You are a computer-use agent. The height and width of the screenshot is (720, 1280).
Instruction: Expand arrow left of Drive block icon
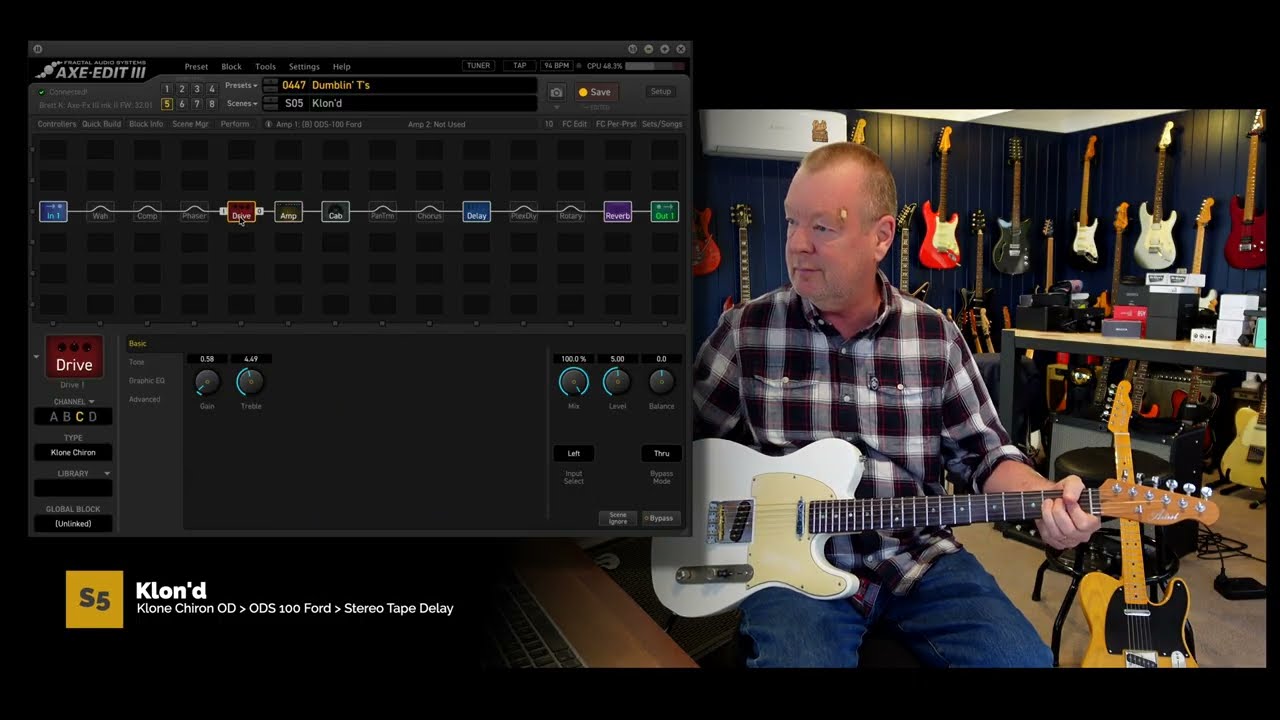point(37,356)
